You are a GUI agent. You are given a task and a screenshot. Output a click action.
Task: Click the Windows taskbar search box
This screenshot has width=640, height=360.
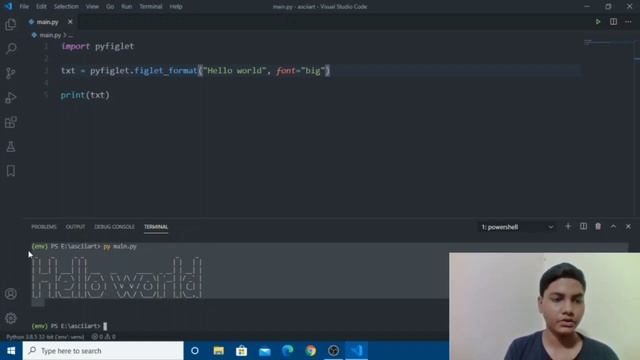[x=103, y=351]
